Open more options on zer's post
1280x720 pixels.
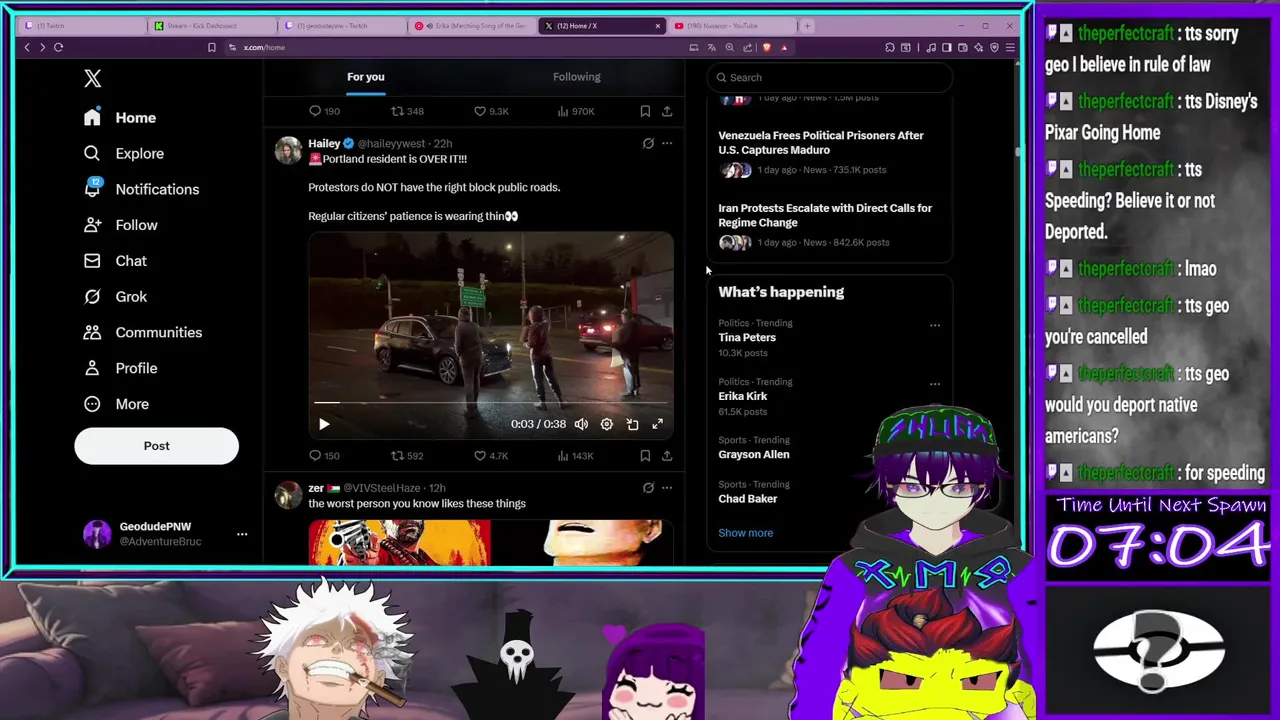(667, 488)
